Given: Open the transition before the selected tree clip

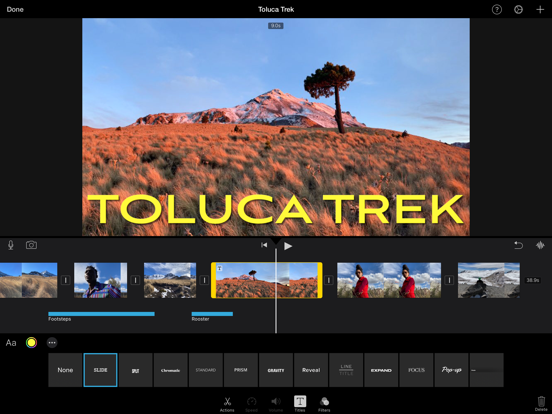Looking at the screenshot, I should [x=204, y=280].
